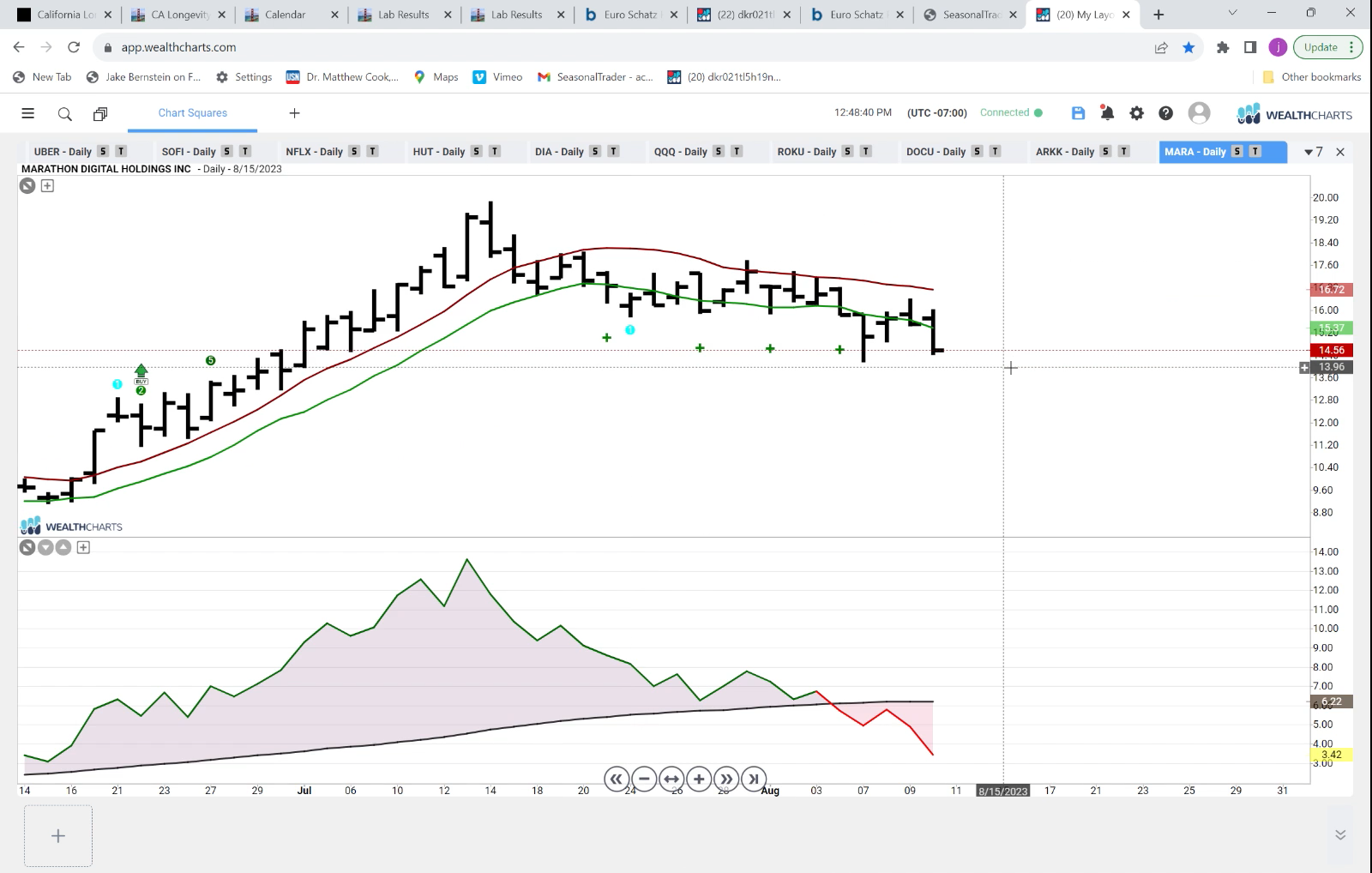1372x873 pixels.
Task: Switch to UBER - Daily chart tab
Action: pos(63,152)
